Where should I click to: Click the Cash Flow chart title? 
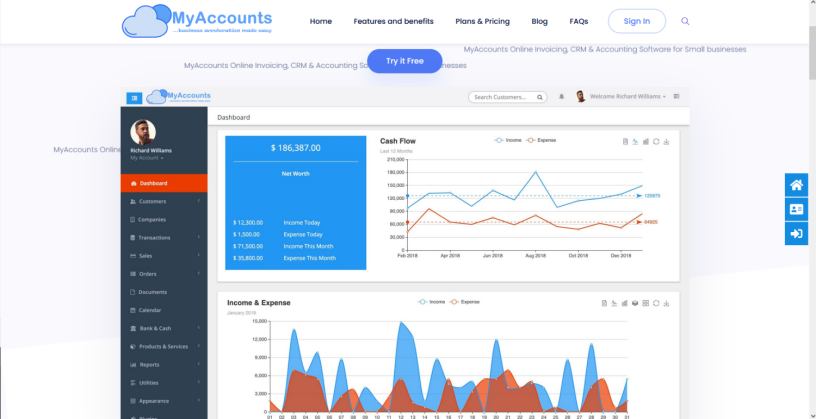click(398, 141)
